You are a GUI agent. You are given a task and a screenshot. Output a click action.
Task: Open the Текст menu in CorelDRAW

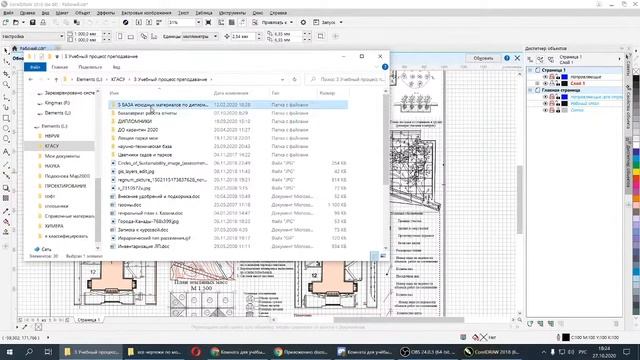pyautogui.click(x=183, y=13)
